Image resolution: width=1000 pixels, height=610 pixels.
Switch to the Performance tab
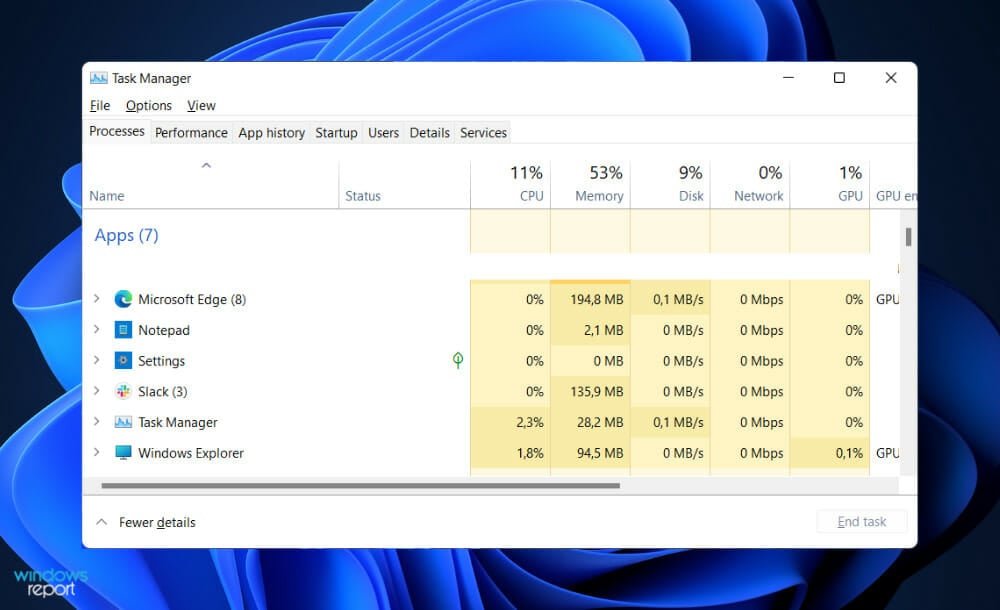(x=191, y=132)
